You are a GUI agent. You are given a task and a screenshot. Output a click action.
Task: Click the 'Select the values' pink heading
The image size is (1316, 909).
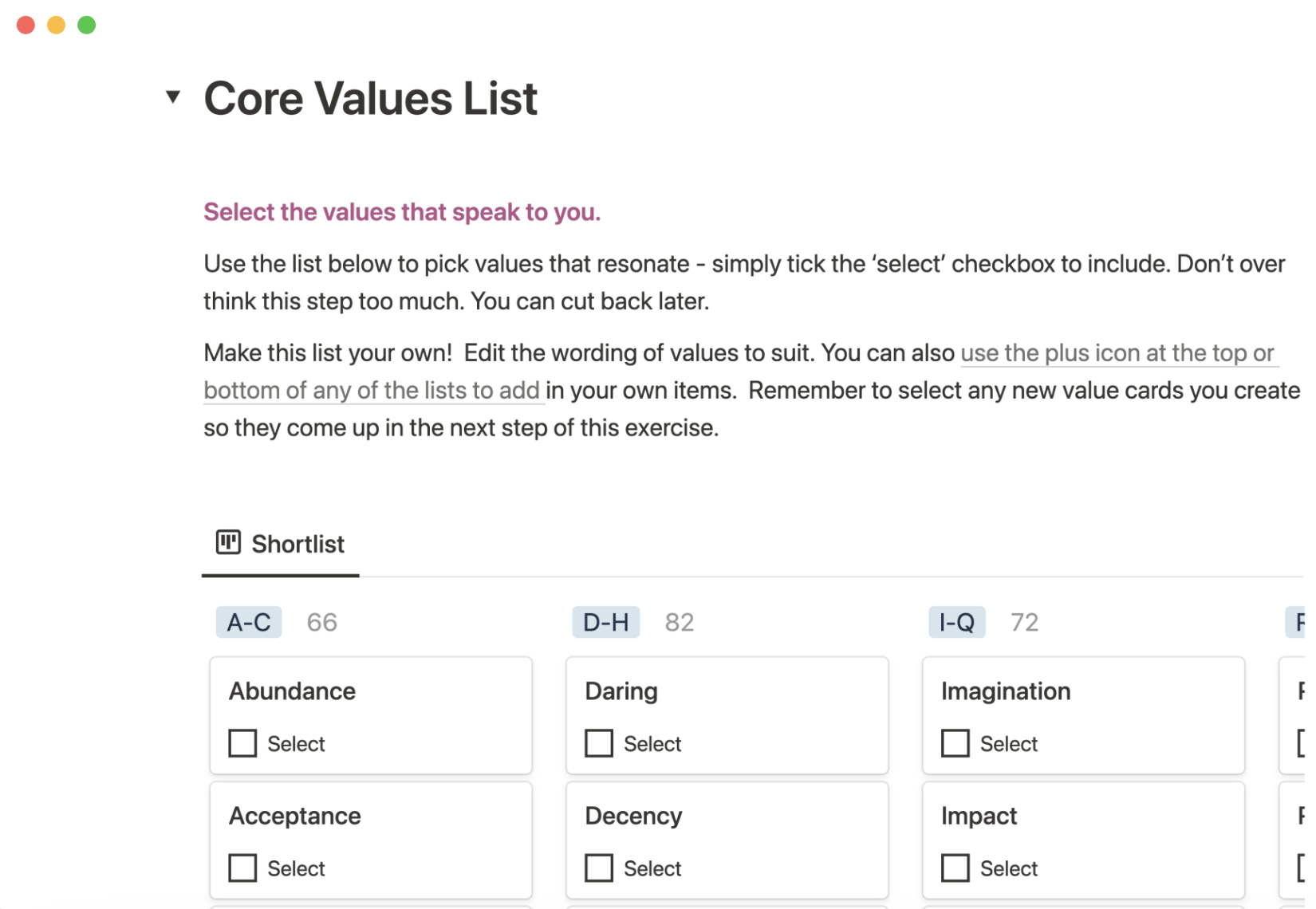click(402, 212)
